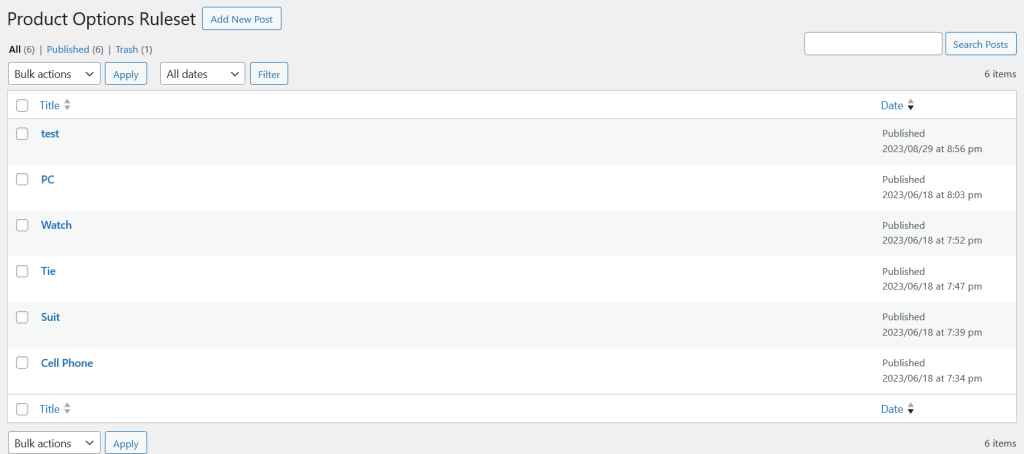The image size is (1024, 454).
Task: Open the PC ruleset link
Action: point(47,179)
